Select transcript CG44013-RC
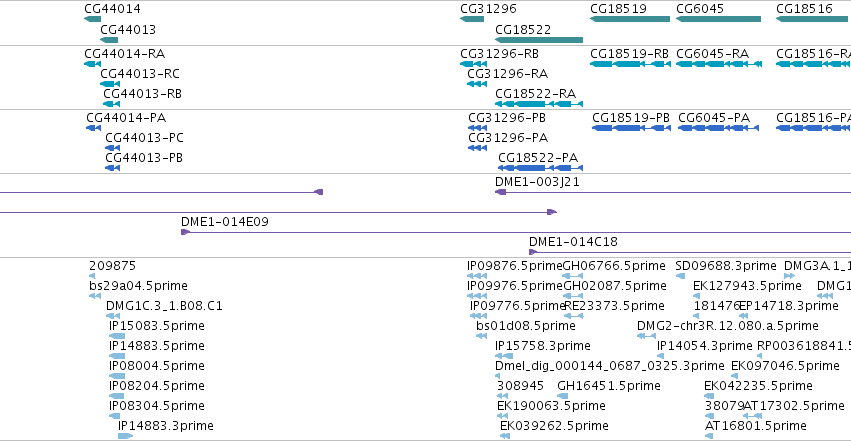Viewport: 851px width, 441px height. pos(110,84)
